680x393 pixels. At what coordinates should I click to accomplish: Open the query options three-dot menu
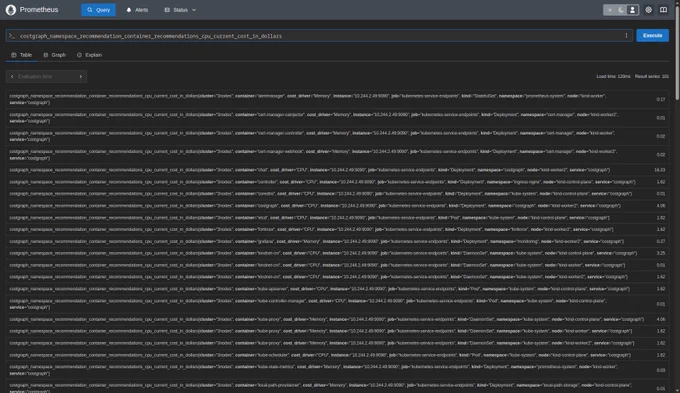(626, 36)
